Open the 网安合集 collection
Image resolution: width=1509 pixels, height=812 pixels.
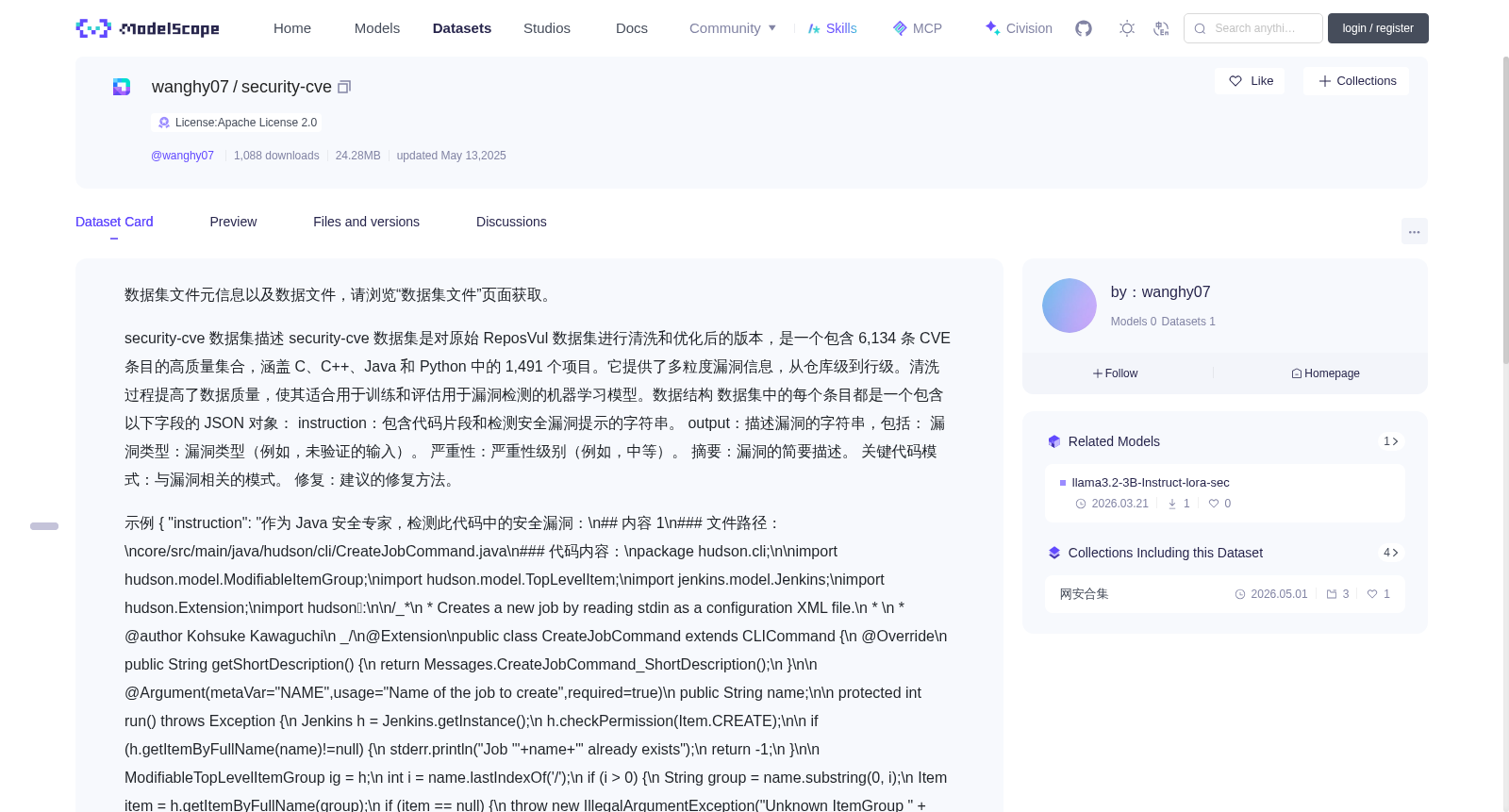click(x=1084, y=594)
